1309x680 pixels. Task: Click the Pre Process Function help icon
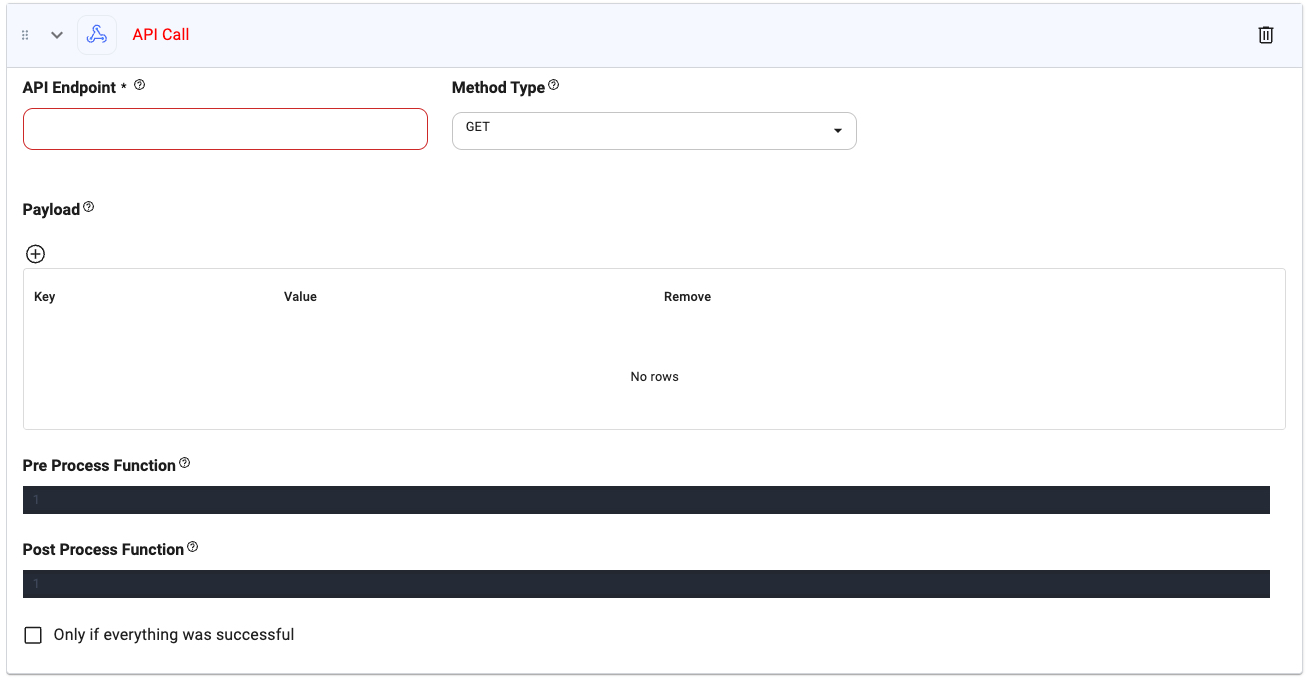pos(184,462)
